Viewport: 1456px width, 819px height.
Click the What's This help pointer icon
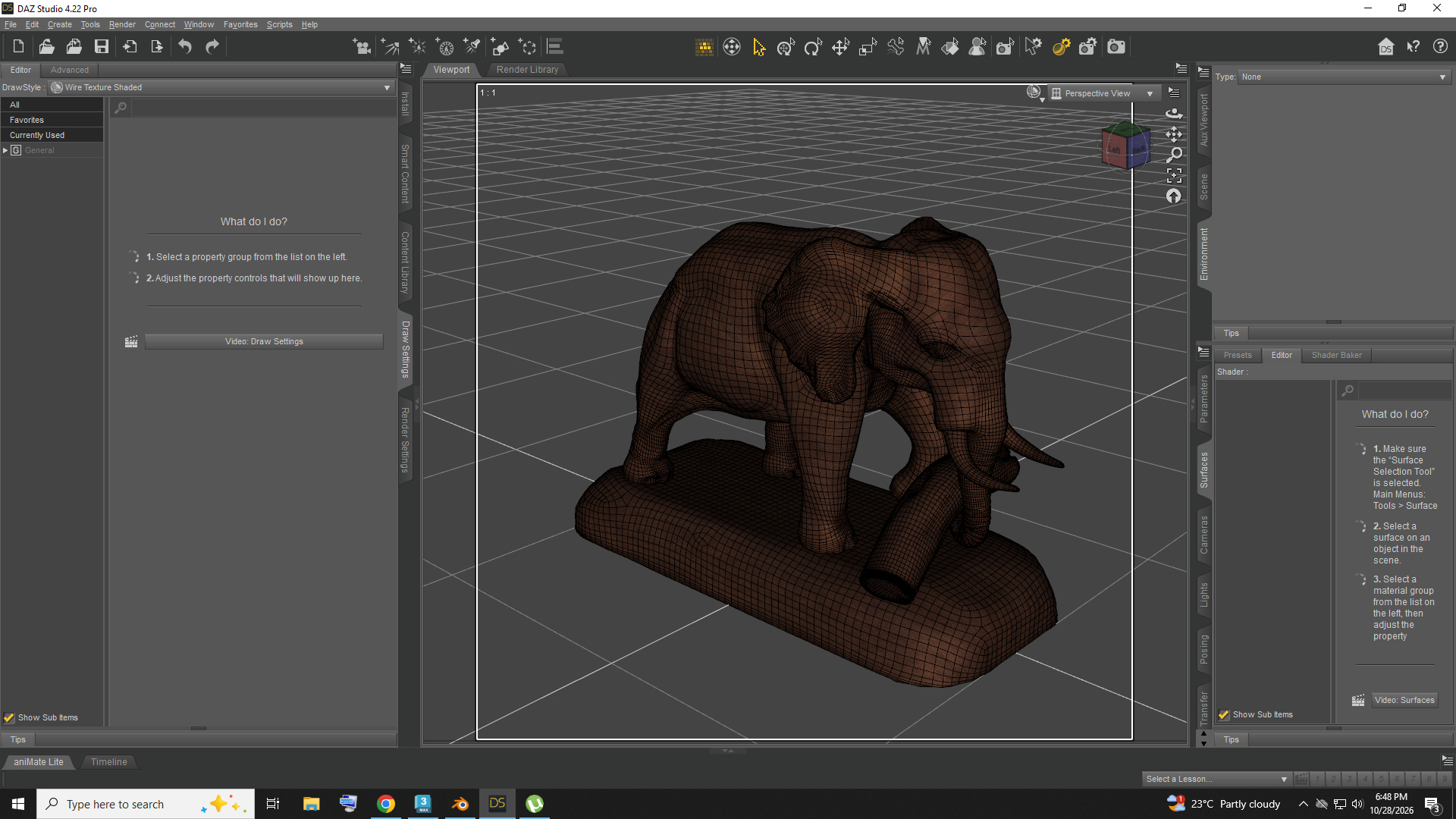point(1413,47)
